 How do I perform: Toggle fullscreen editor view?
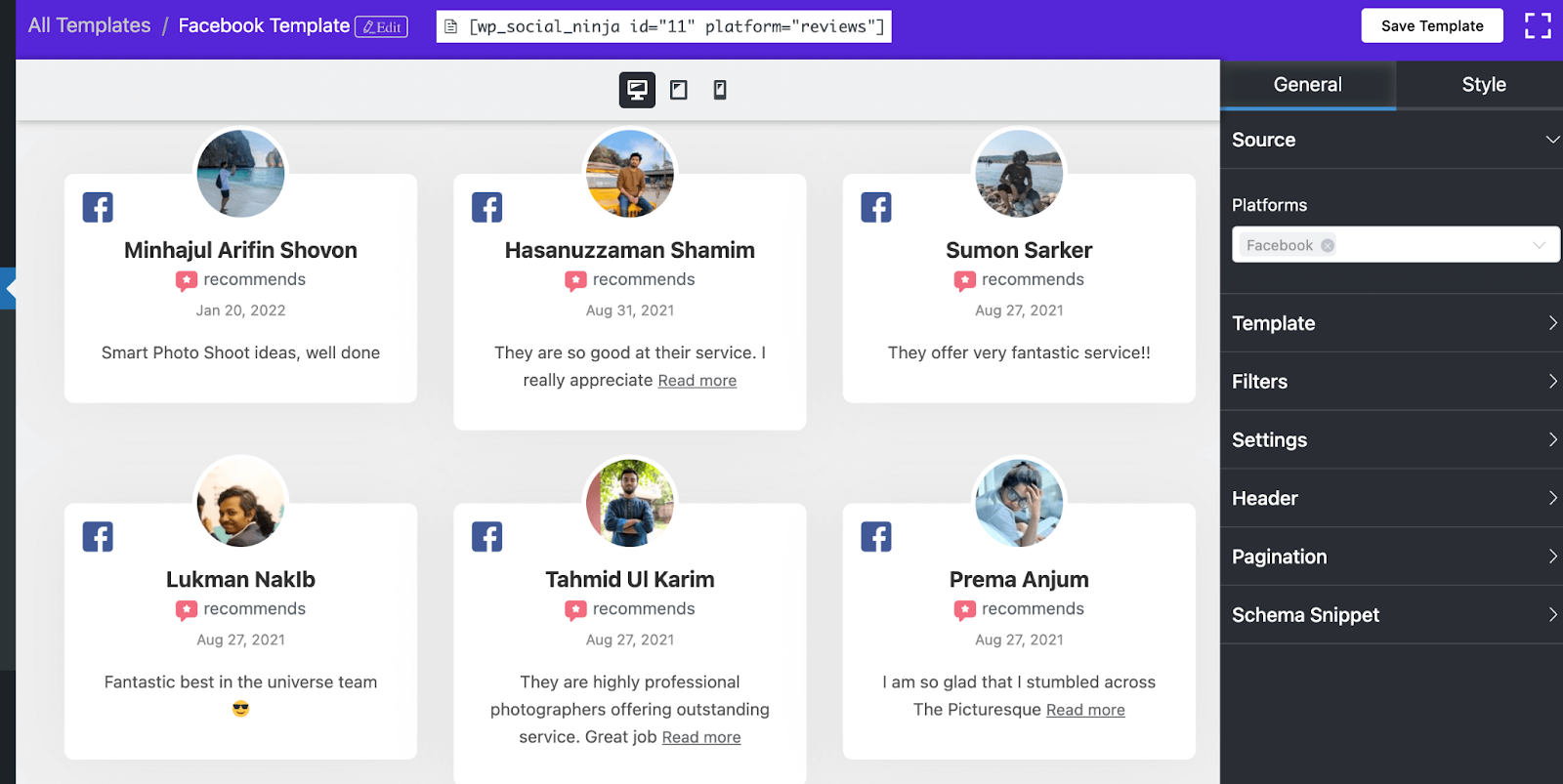1538,25
